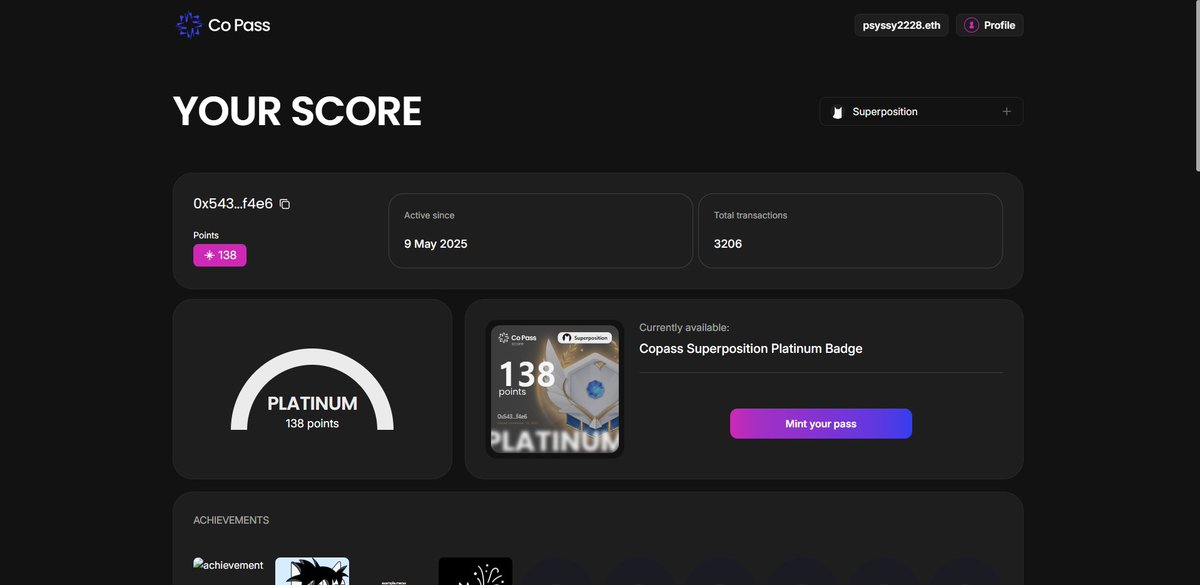This screenshot has height=585, width=1200.
Task: Click the Mint your pass button
Action: (821, 423)
